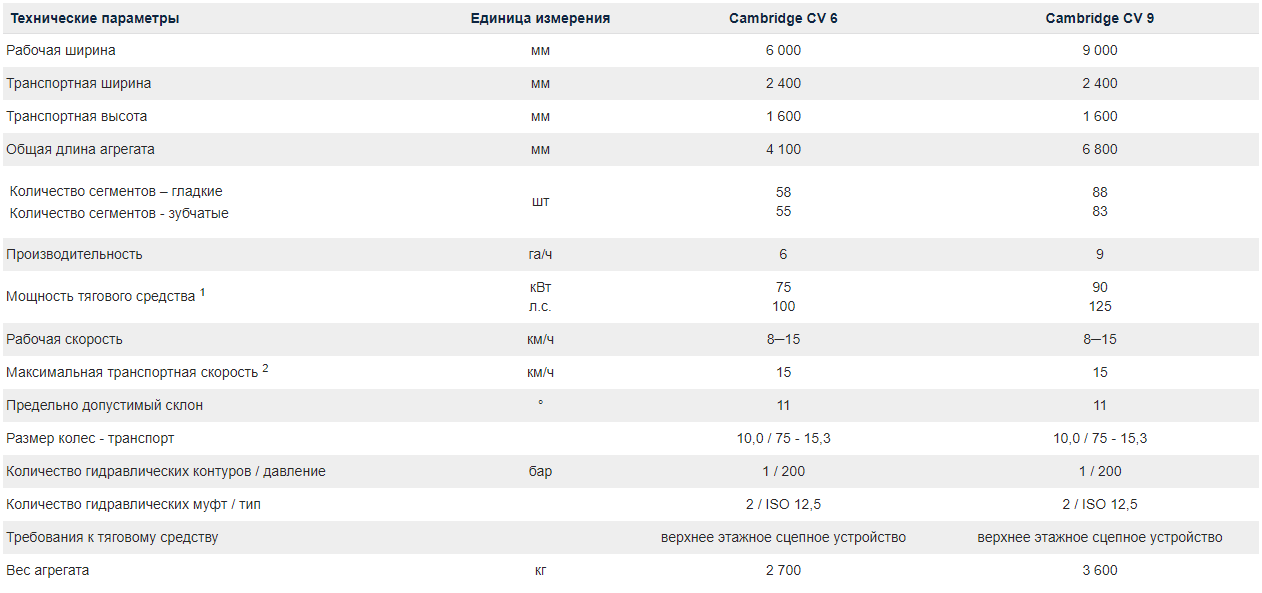The height and width of the screenshot is (593, 1262).
Task: Click the Транспортная высота row label
Action: [x=77, y=116]
